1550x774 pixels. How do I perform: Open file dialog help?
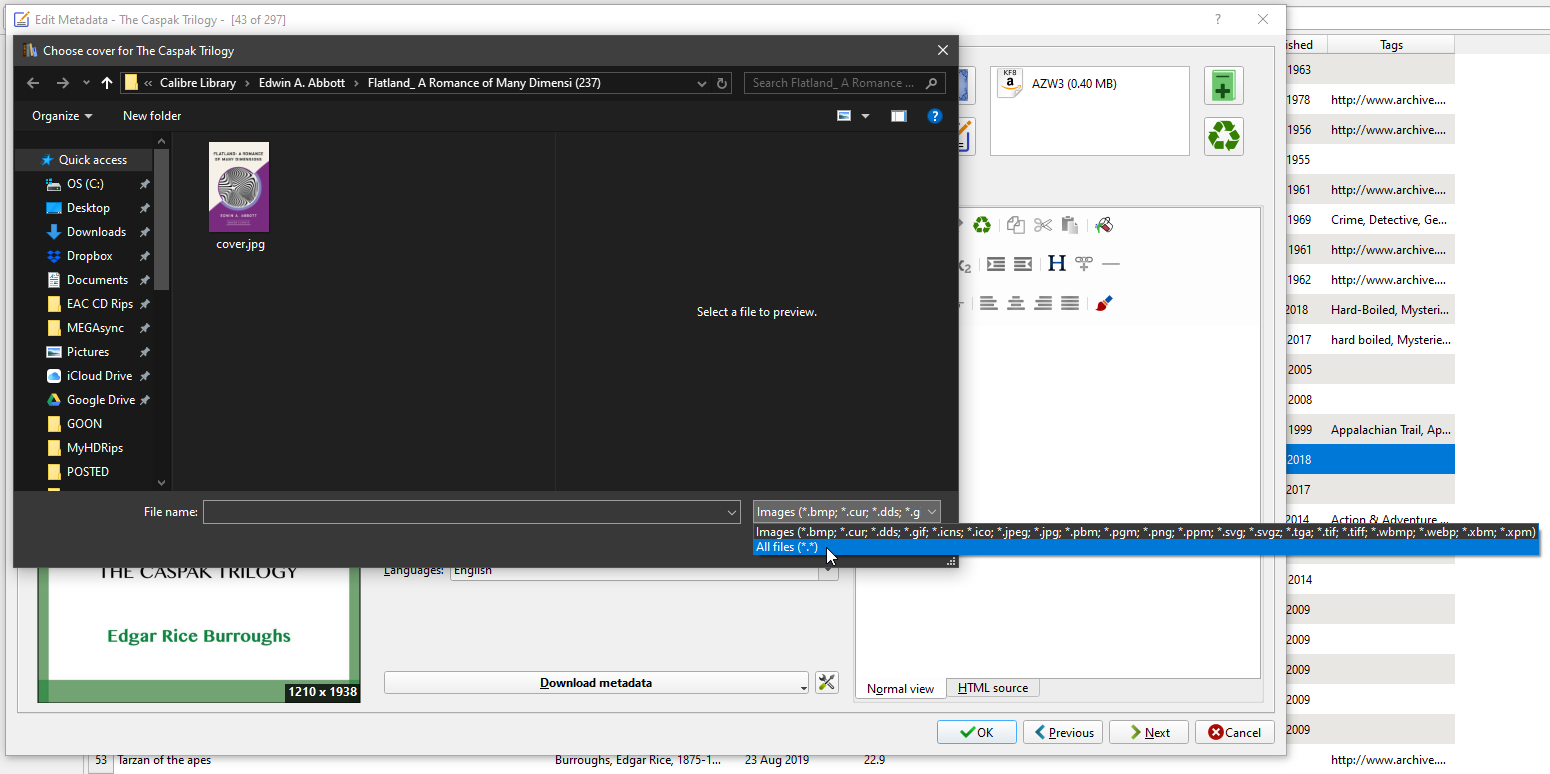pos(935,116)
